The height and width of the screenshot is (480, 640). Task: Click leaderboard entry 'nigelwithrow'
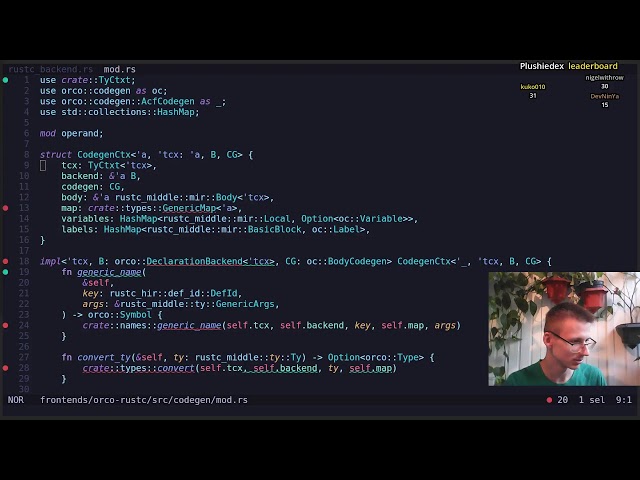pos(604,78)
